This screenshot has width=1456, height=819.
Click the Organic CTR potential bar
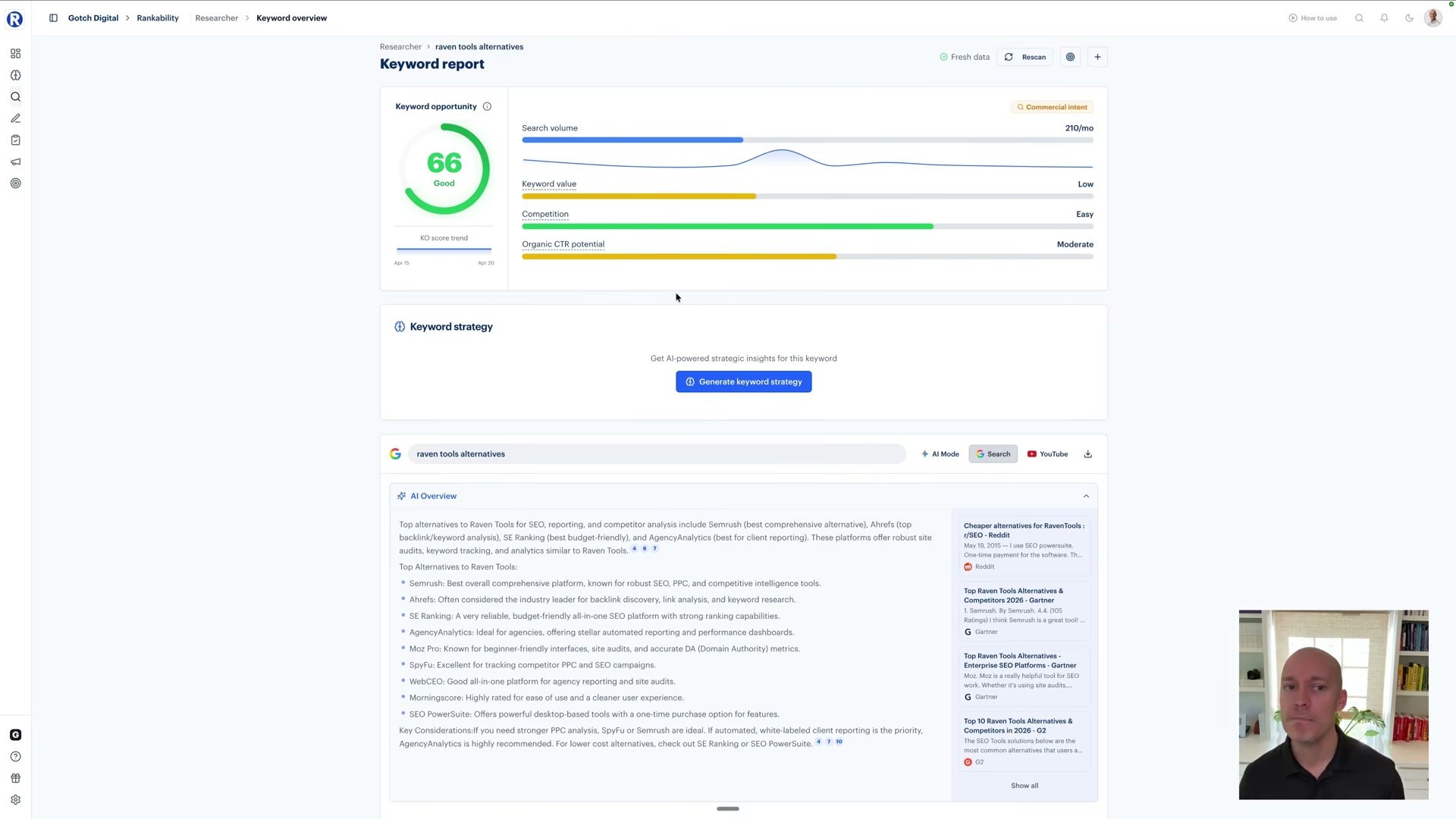pos(808,257)
